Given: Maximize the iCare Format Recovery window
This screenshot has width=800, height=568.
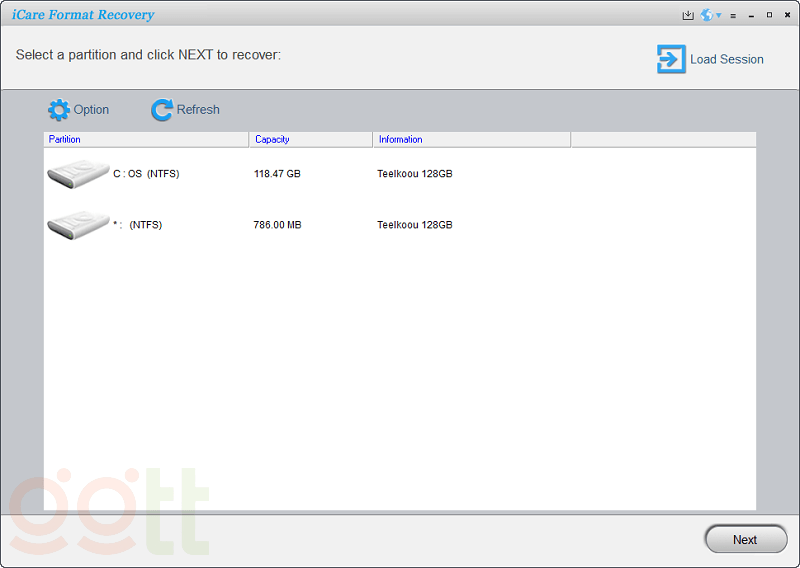Looking at the screenshot, I should pyautogui.click(x=769, y=15).
